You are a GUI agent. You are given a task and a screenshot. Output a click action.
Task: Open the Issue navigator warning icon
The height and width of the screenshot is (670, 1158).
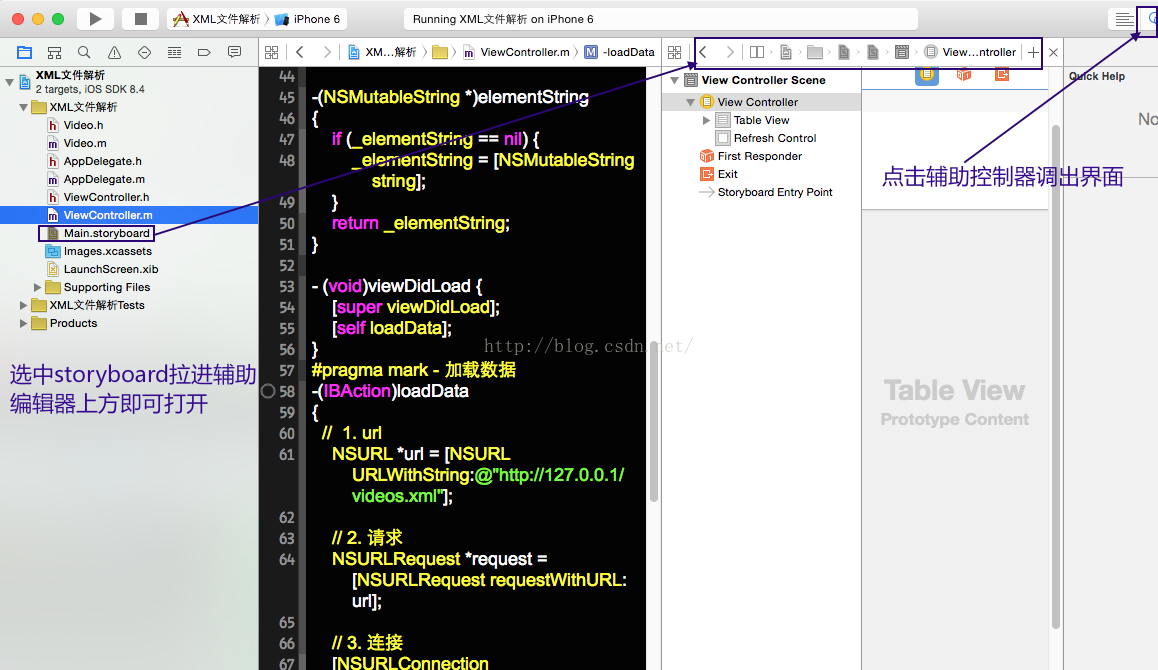click(x=114, y=52)
